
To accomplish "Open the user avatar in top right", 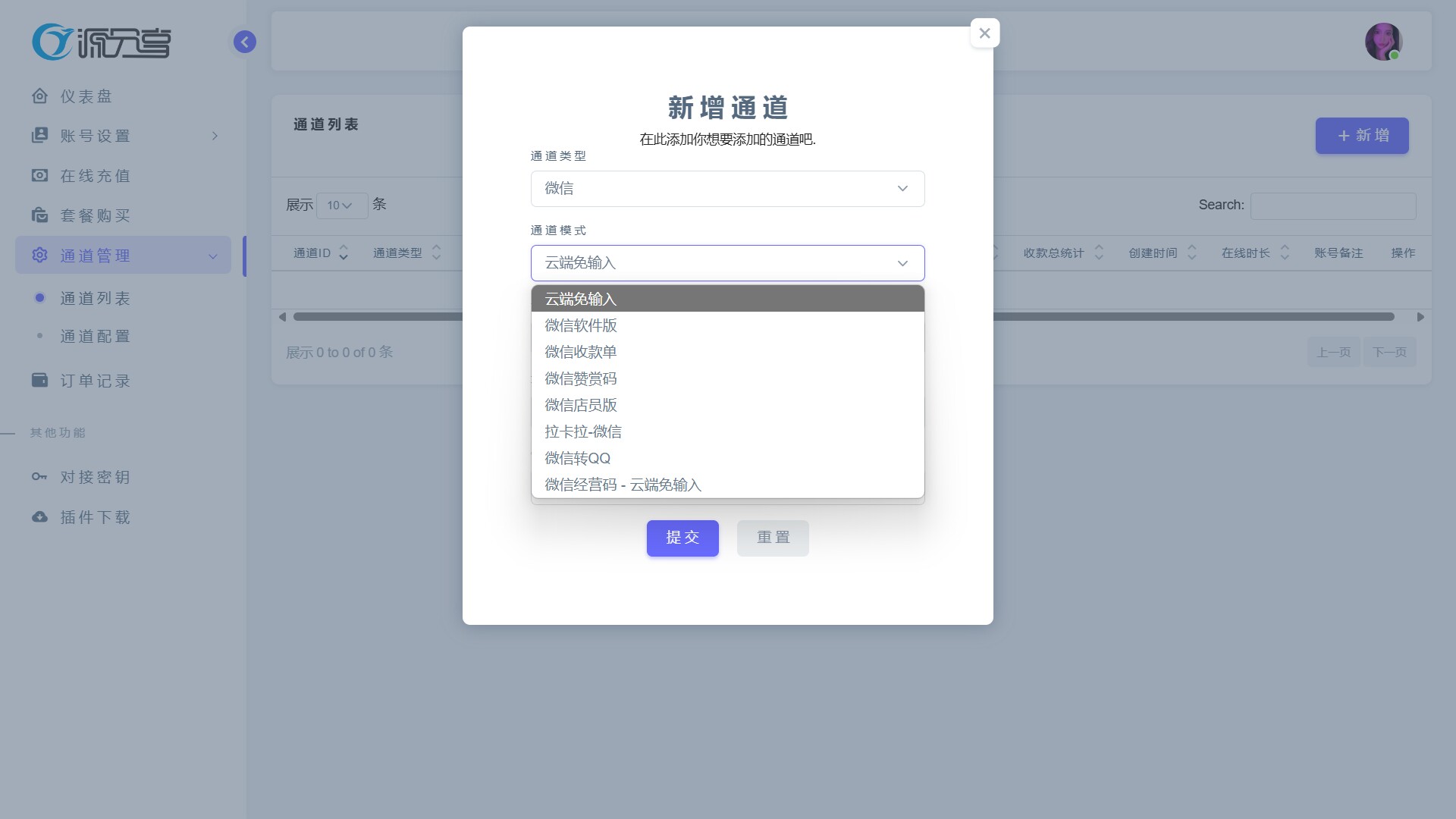I will (1384, 42).
